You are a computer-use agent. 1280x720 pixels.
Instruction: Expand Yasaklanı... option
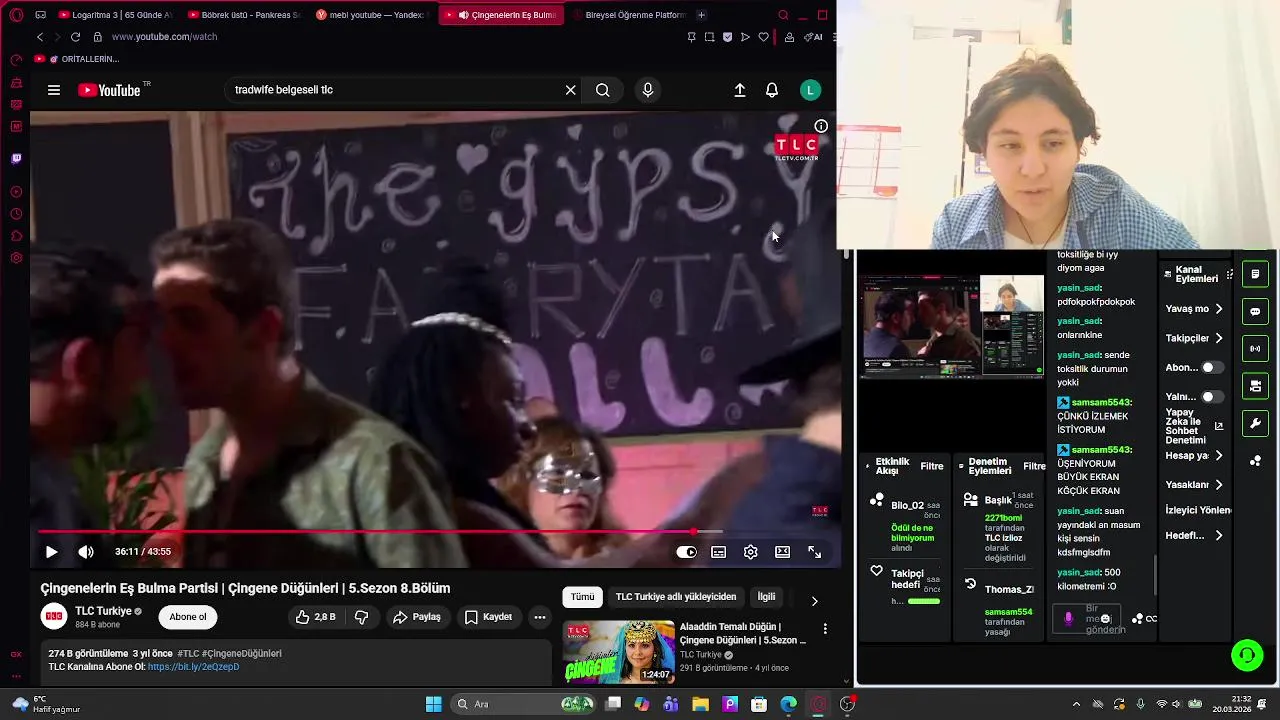(1194, 485)
